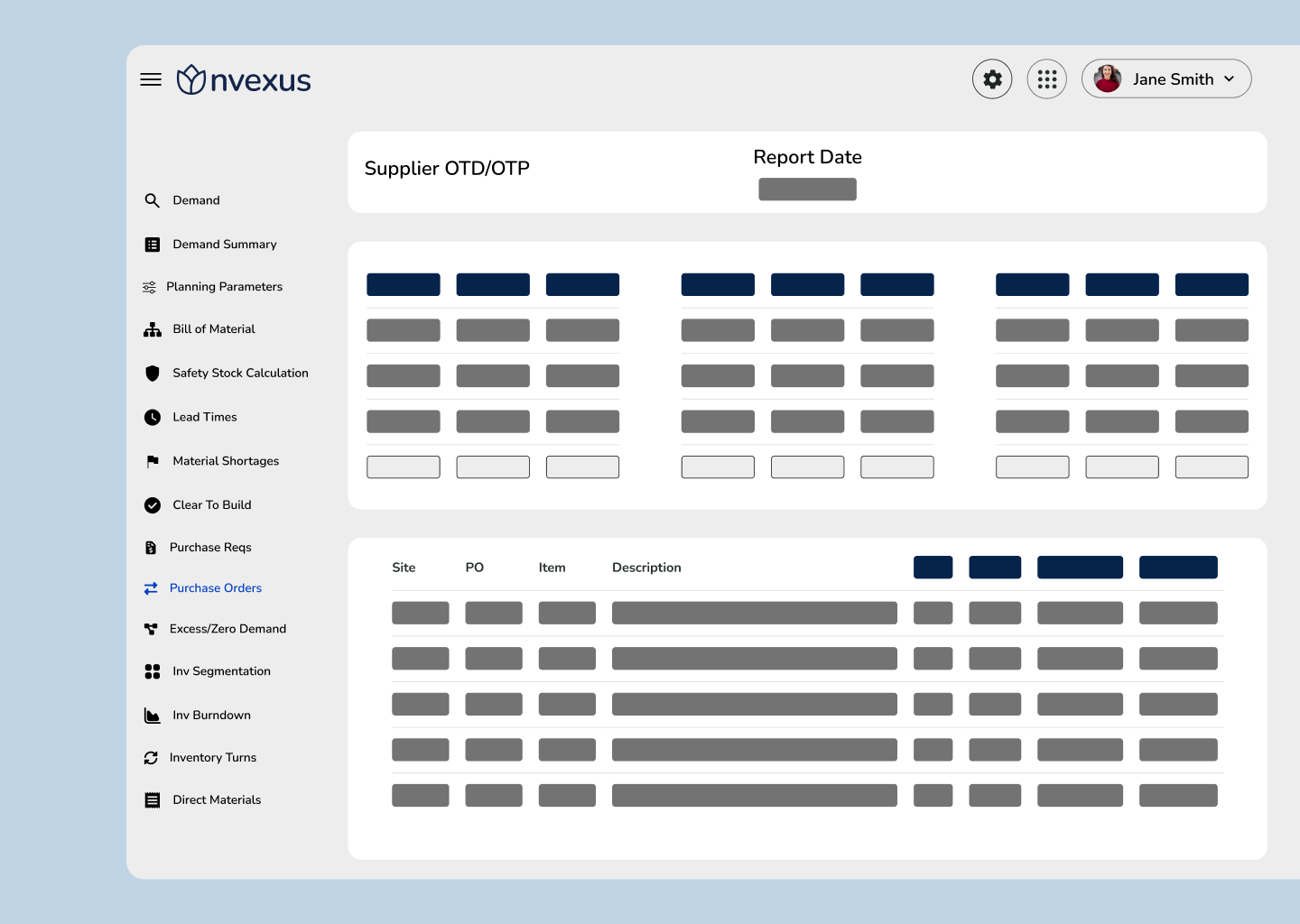Open Direct Materials

[x=218, y=800]
